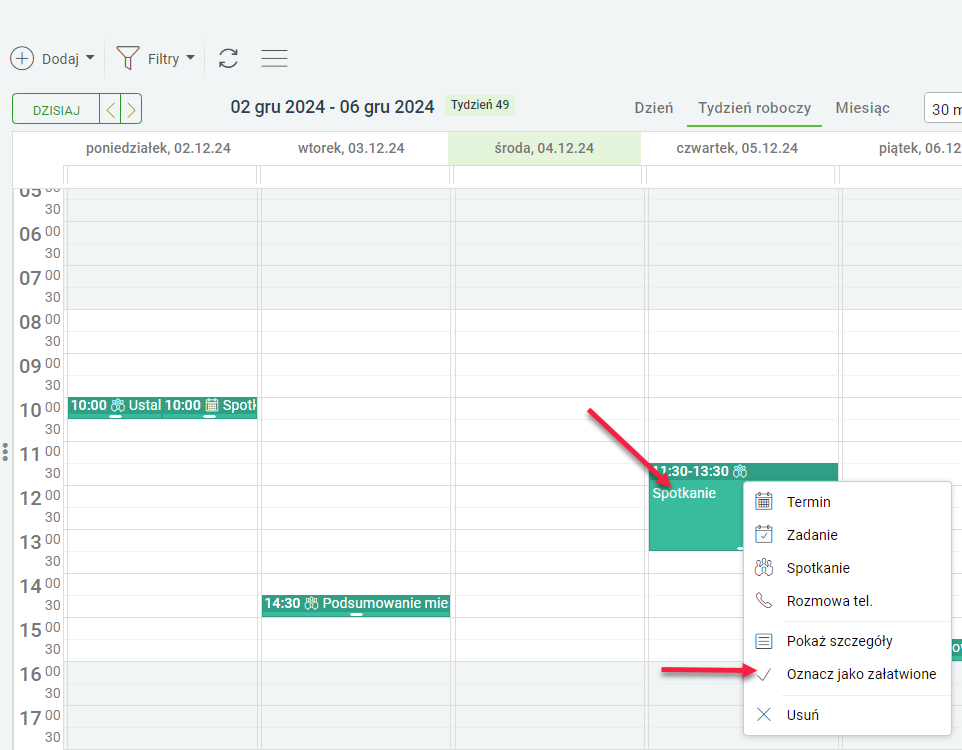
Task: Choose Spotkanie from the context menu
Action: 847,568
